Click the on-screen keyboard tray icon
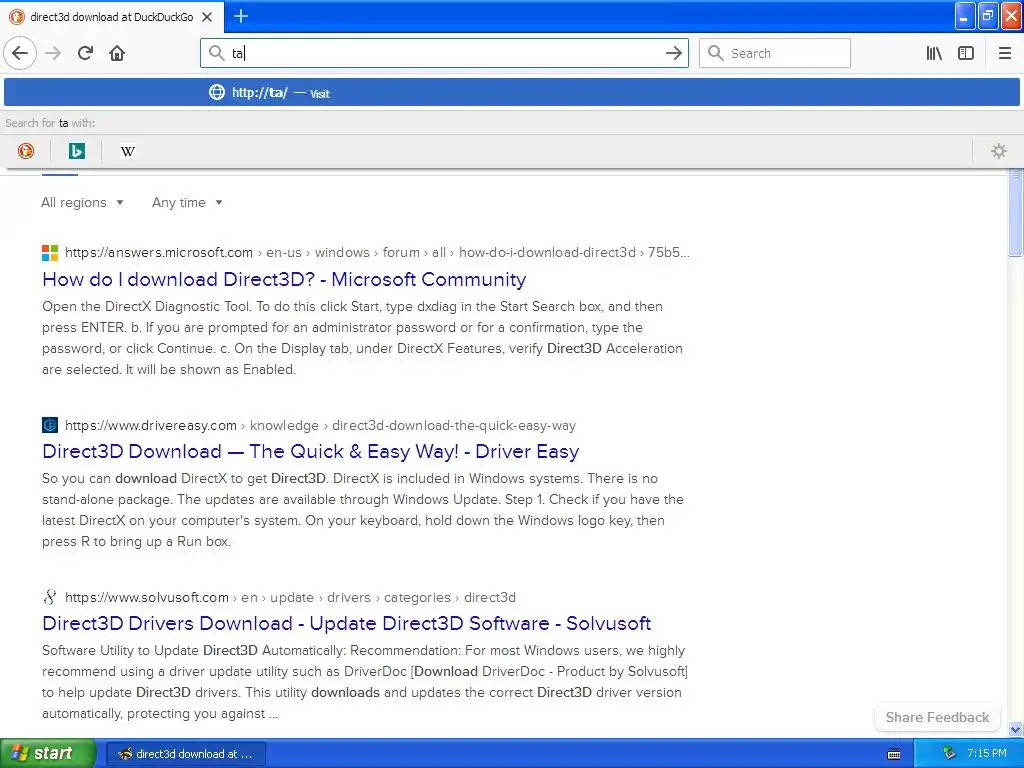Image resolution: width=1024 pixels, height=768 pixels. pyautogui.click(x=894, y=754)
